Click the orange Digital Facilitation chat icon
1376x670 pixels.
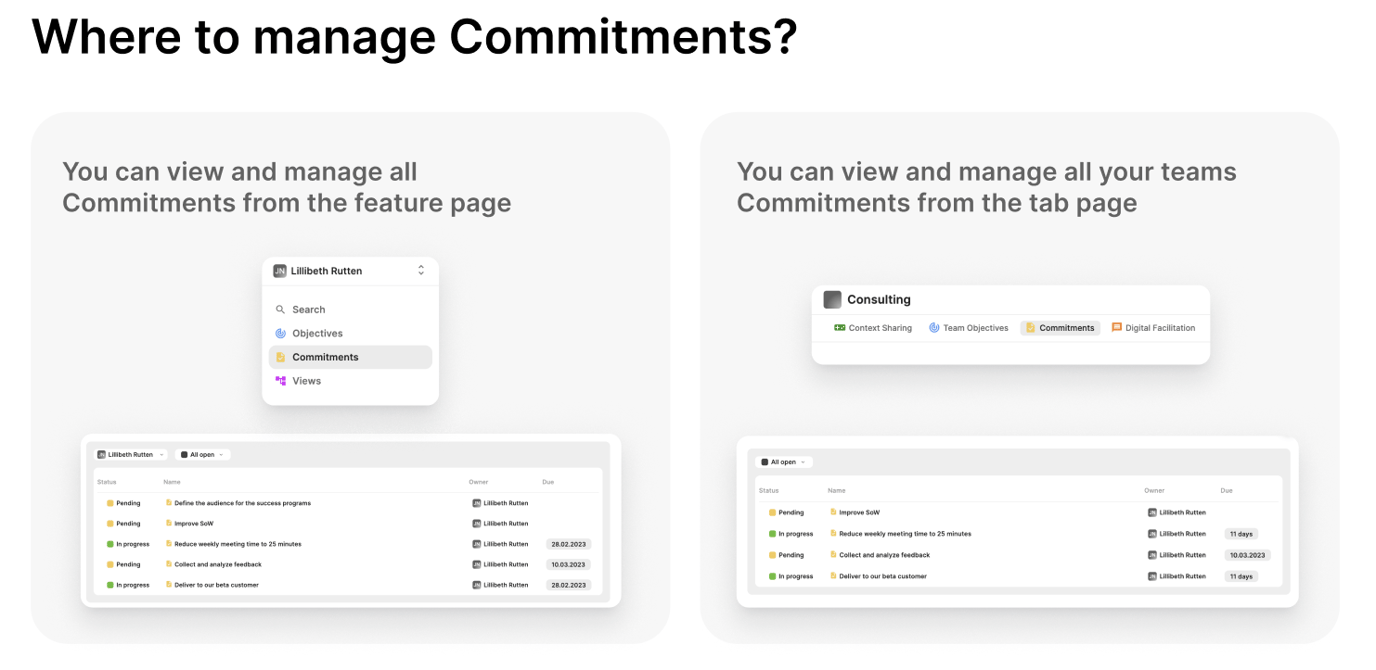pos(1117,328)
